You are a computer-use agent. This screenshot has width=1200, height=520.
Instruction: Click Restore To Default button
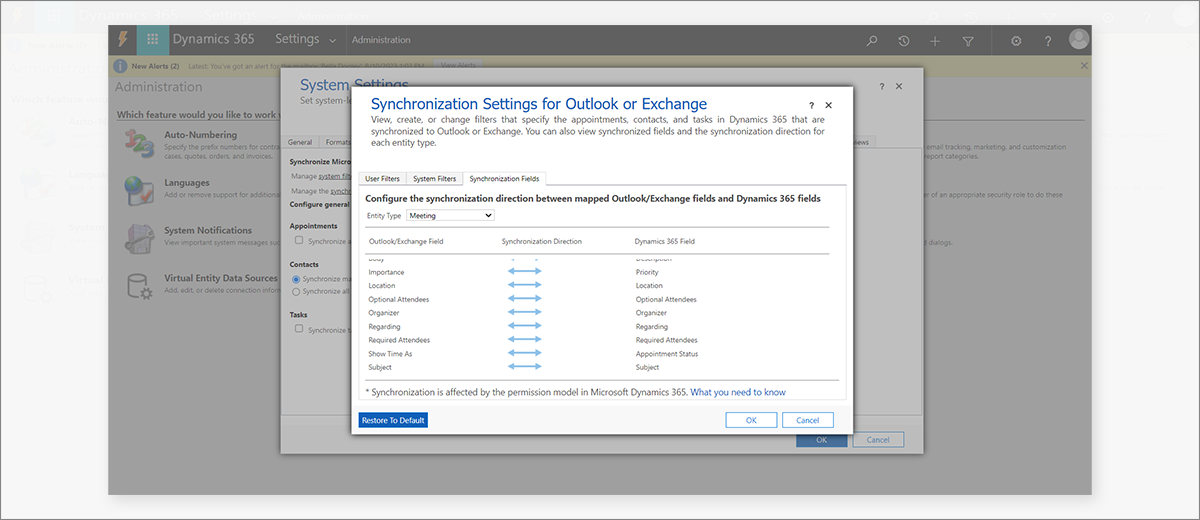click(x=394, y=420)
